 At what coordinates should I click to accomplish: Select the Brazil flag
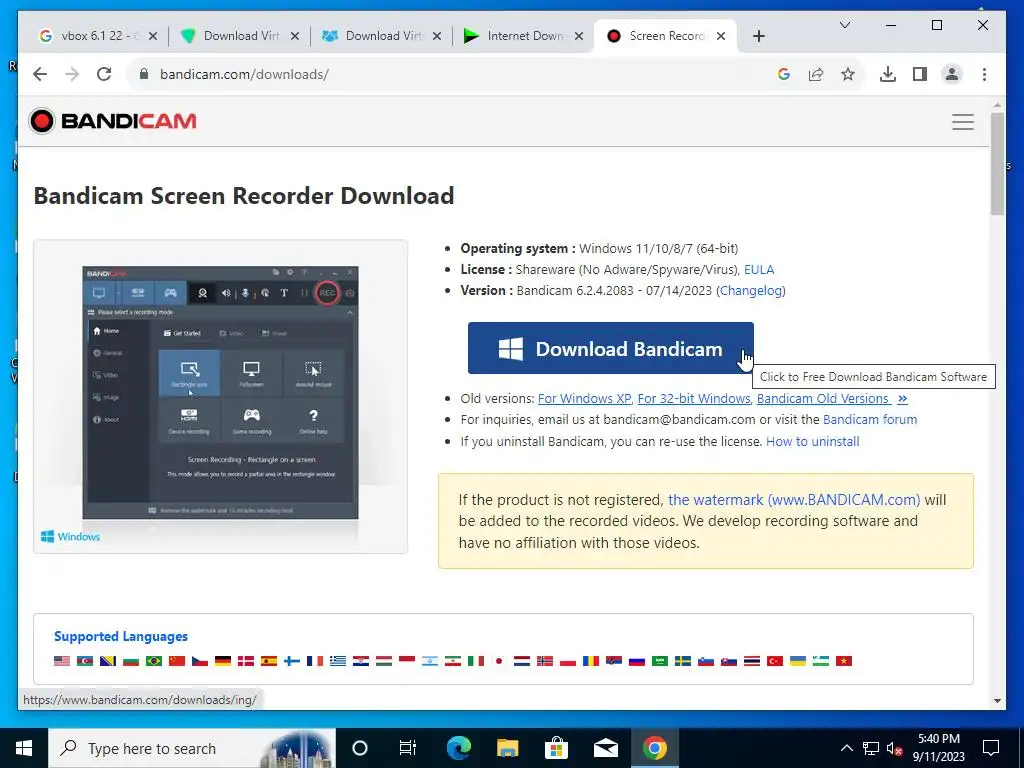(x=154, y=661)
